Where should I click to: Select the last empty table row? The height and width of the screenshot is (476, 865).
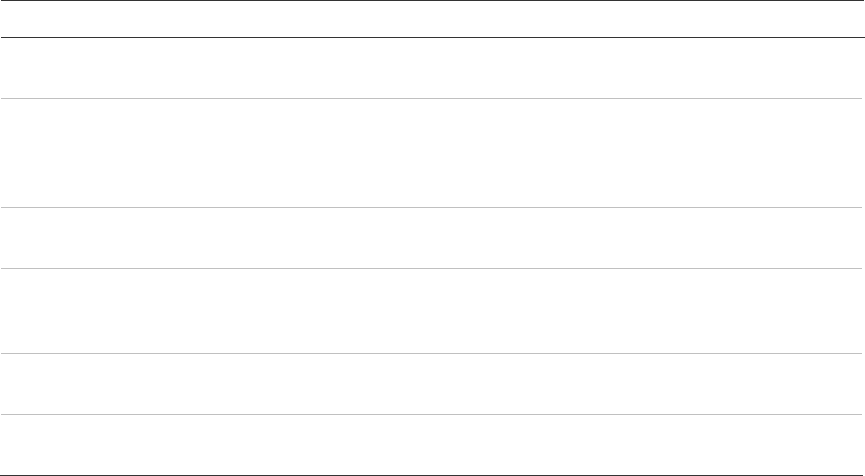tap(430, 443)
